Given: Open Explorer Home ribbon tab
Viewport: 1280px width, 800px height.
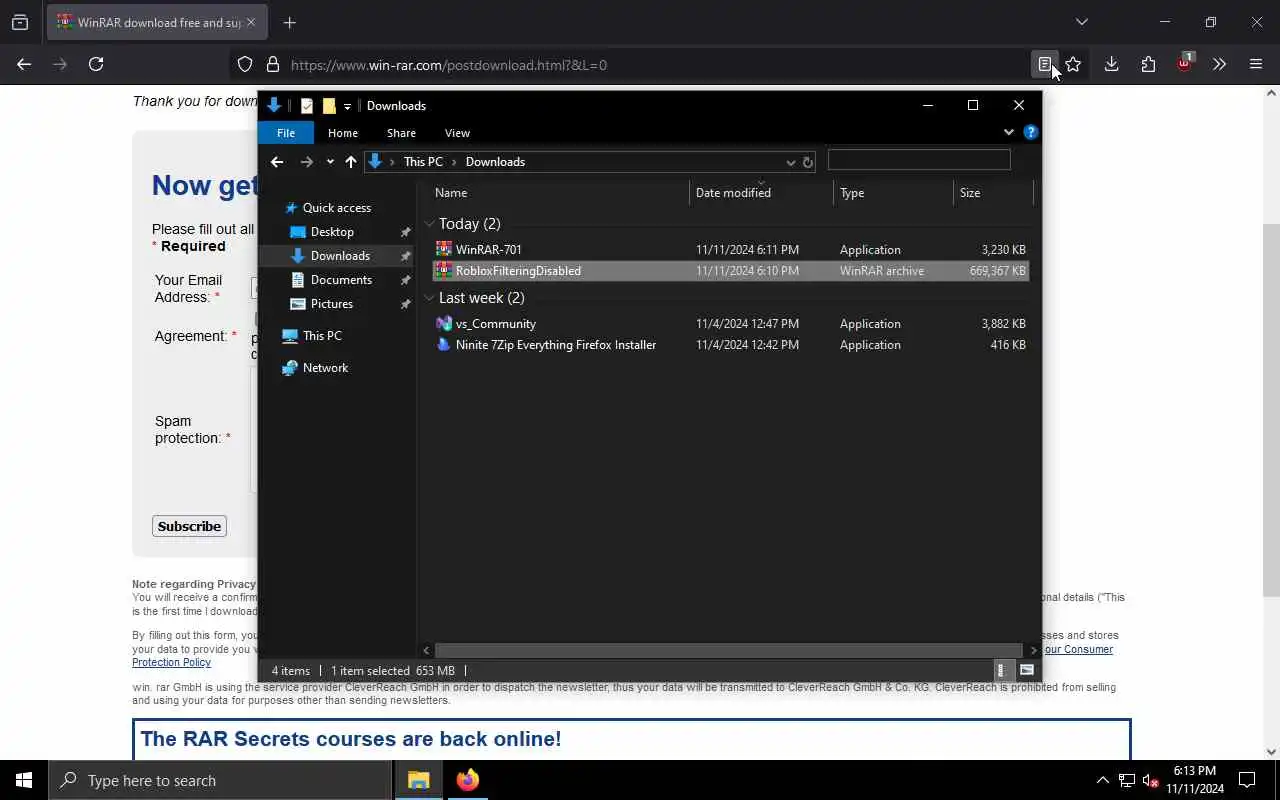Looking at the screenshot, I should (343, 133).
